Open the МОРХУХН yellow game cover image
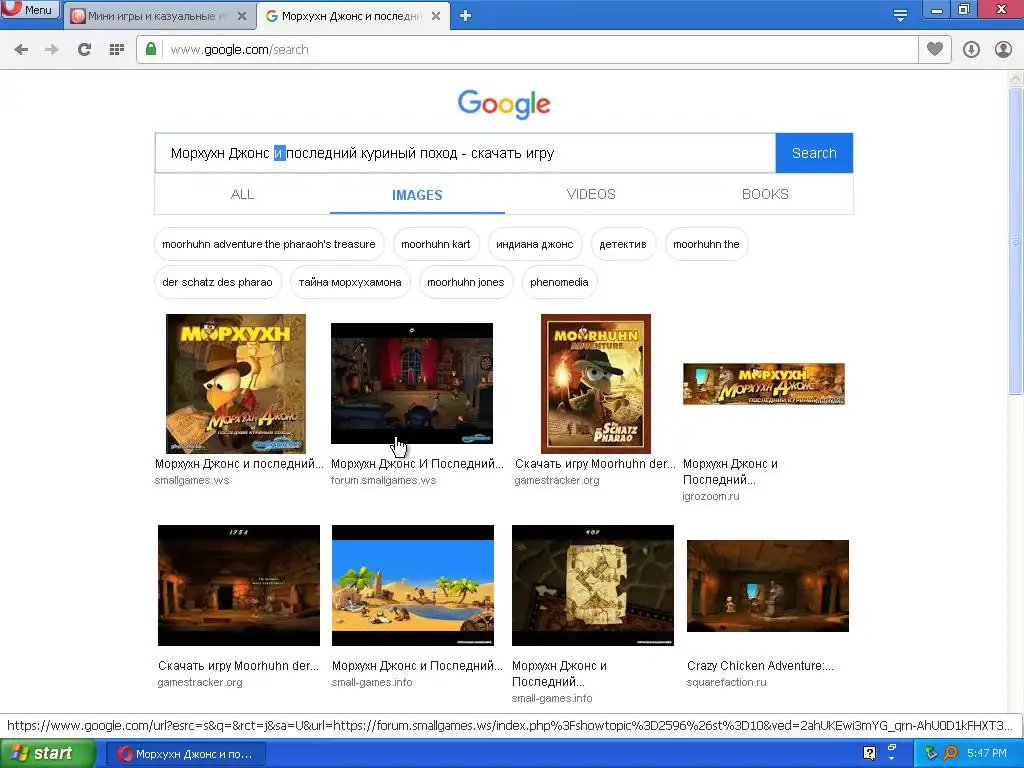This screenshot has height=768, width=1024. tap(236, 384)
